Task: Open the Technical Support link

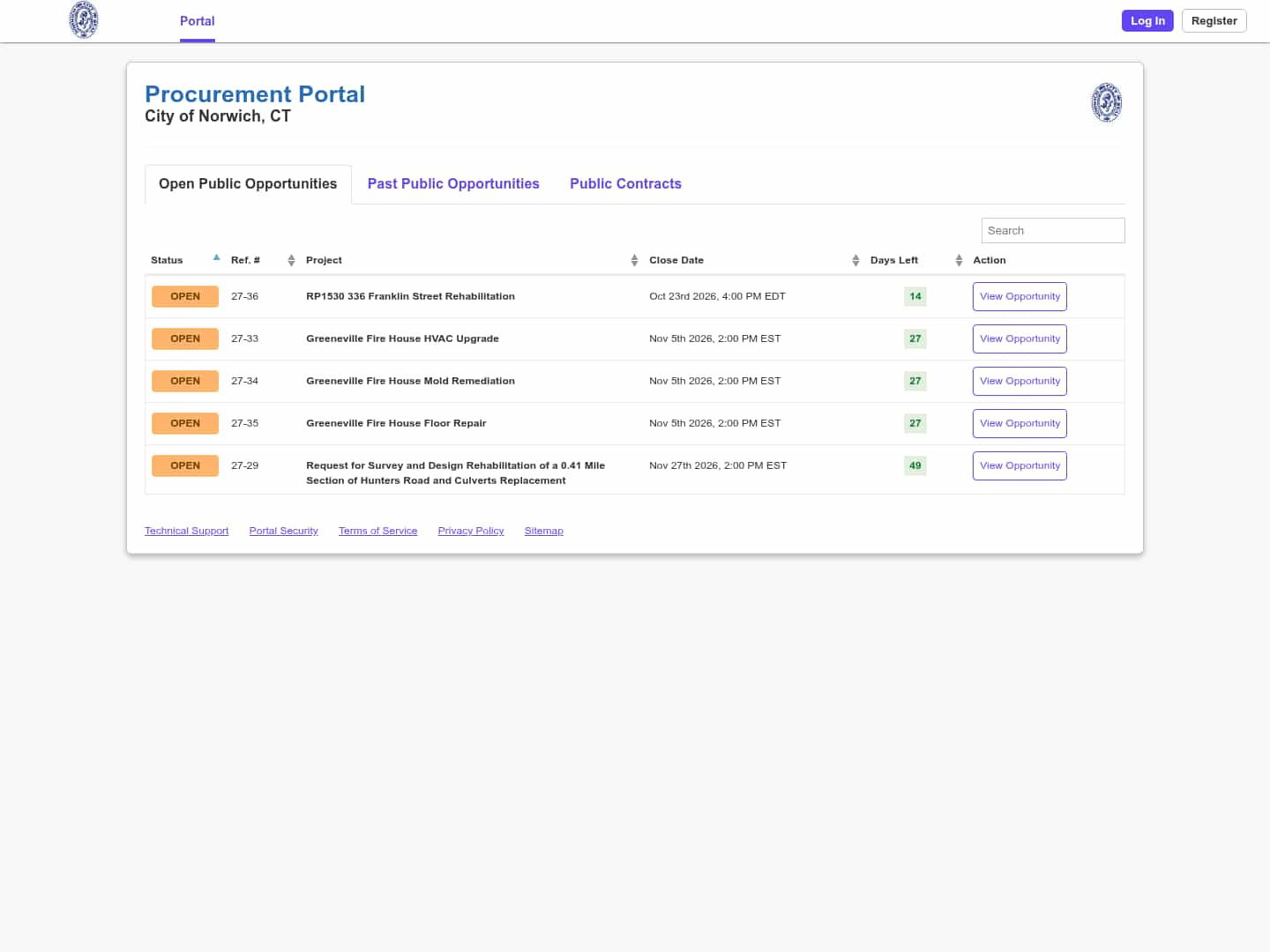Action: pos(186,531)
